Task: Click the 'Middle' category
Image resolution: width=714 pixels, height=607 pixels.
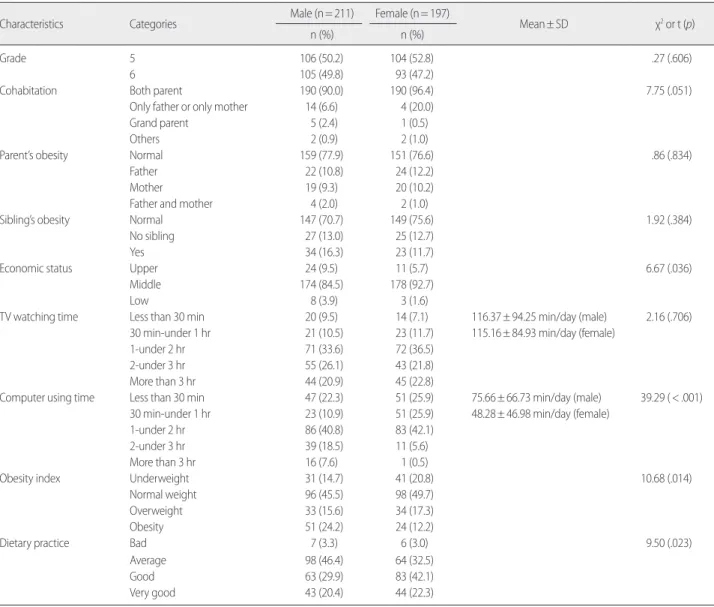Action: pyautogui.click(x=145, y=285)
